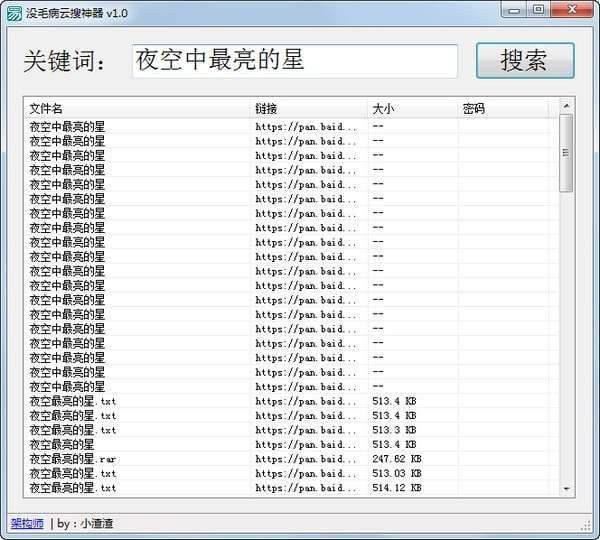Click the vertical scrollbar thumb
Viewport: 600px width, 540px height.
coord(566,153)
